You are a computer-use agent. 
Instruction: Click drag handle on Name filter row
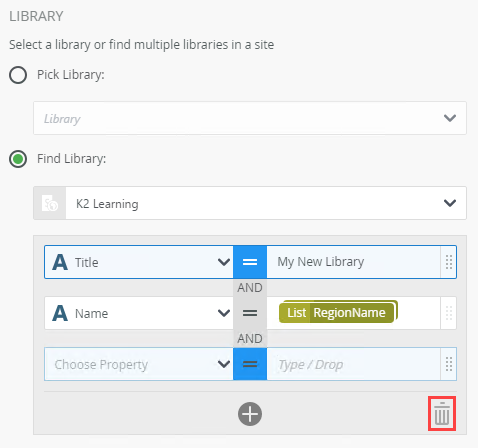tap(449, 313)
